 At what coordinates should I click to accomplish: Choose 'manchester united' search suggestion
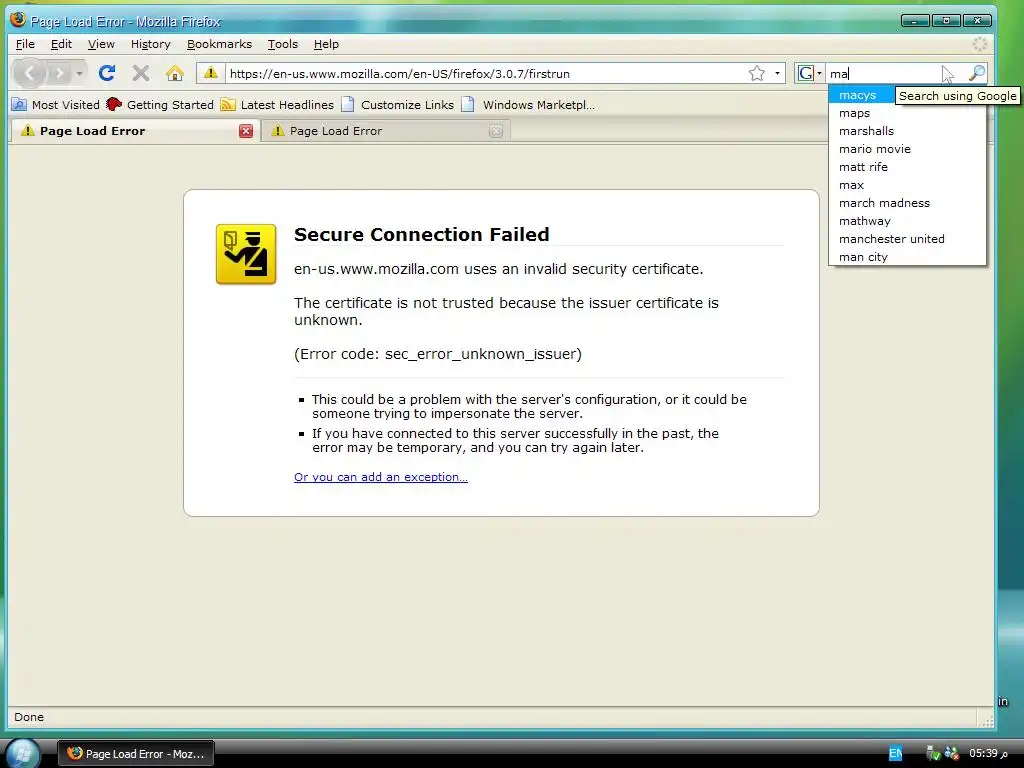(x=907, y=238)
